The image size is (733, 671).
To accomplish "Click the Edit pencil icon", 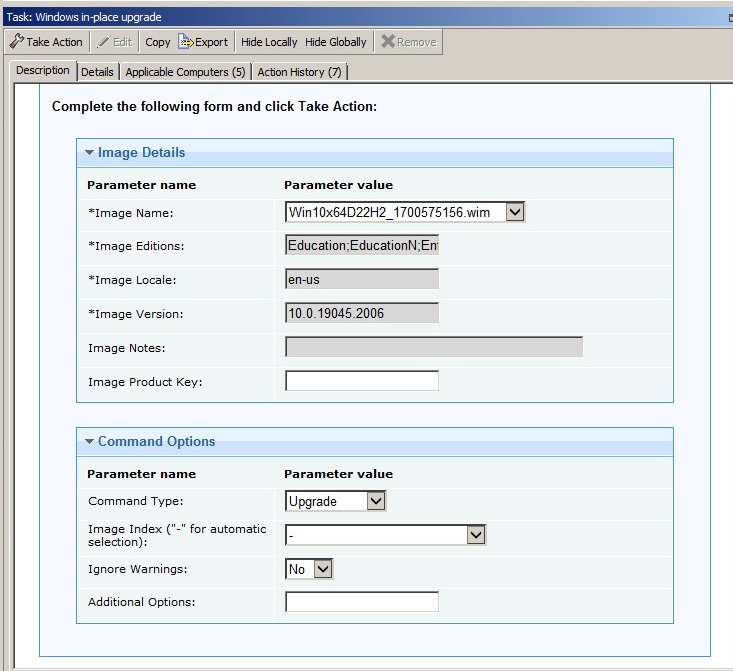I will pyautogui.click(x=103, y=42).
